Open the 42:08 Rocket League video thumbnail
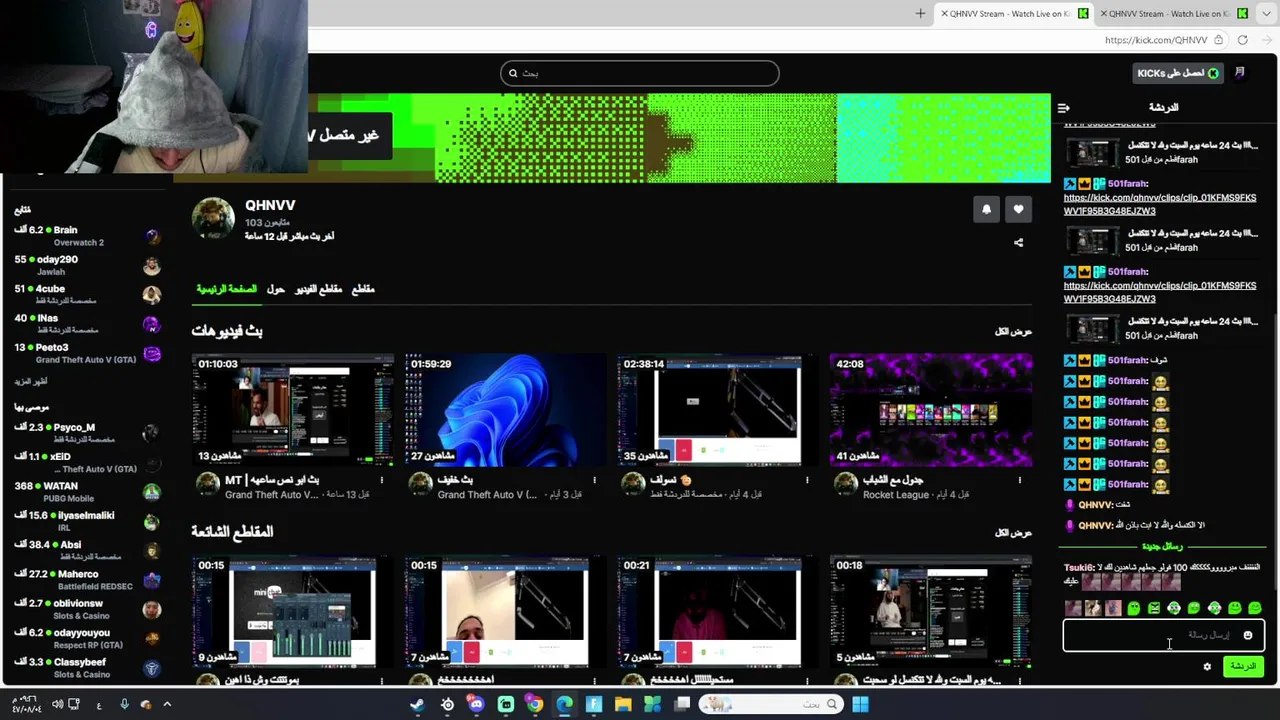 931,410
